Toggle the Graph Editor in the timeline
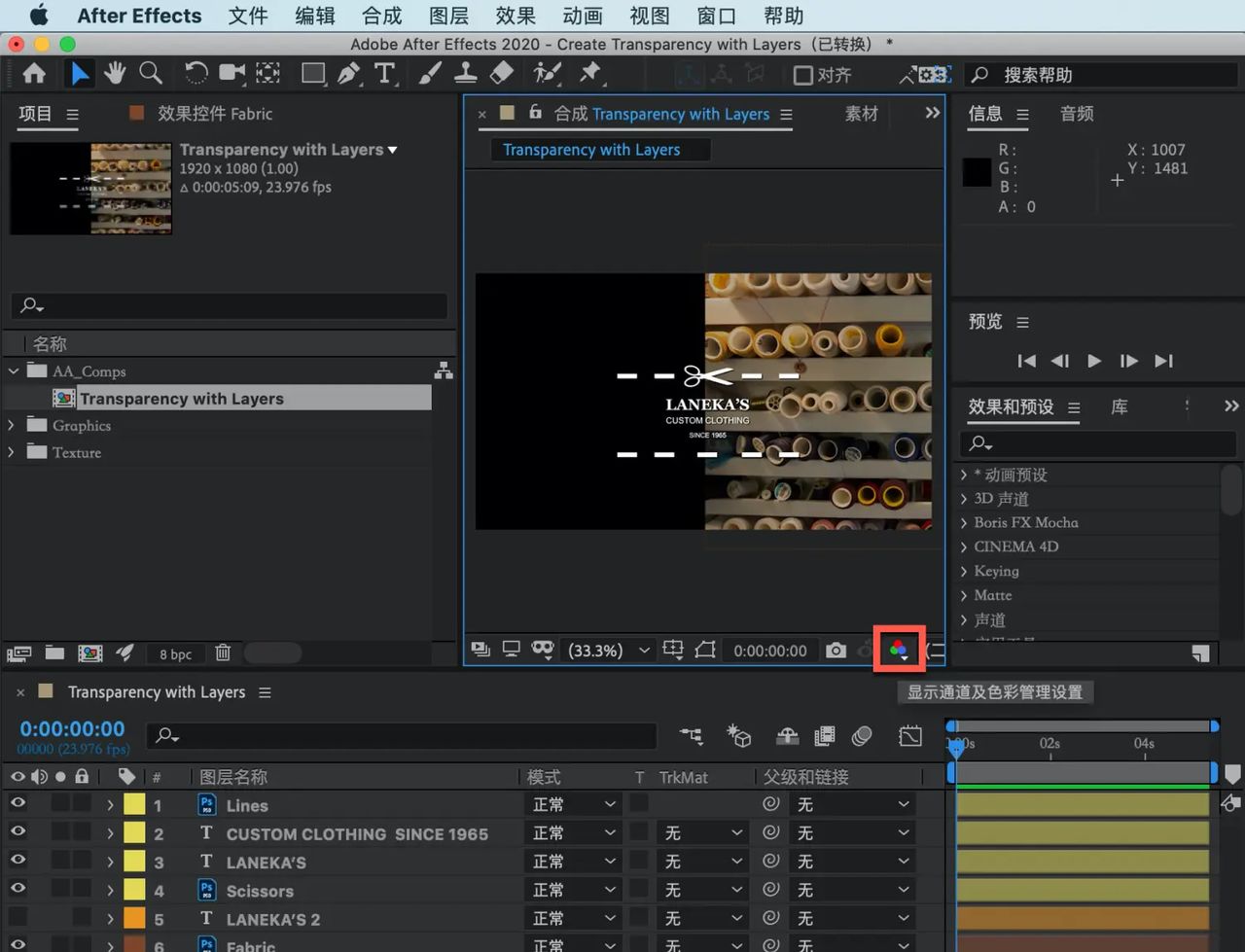This screenshot has height=952, width=1245. (910, 736)
